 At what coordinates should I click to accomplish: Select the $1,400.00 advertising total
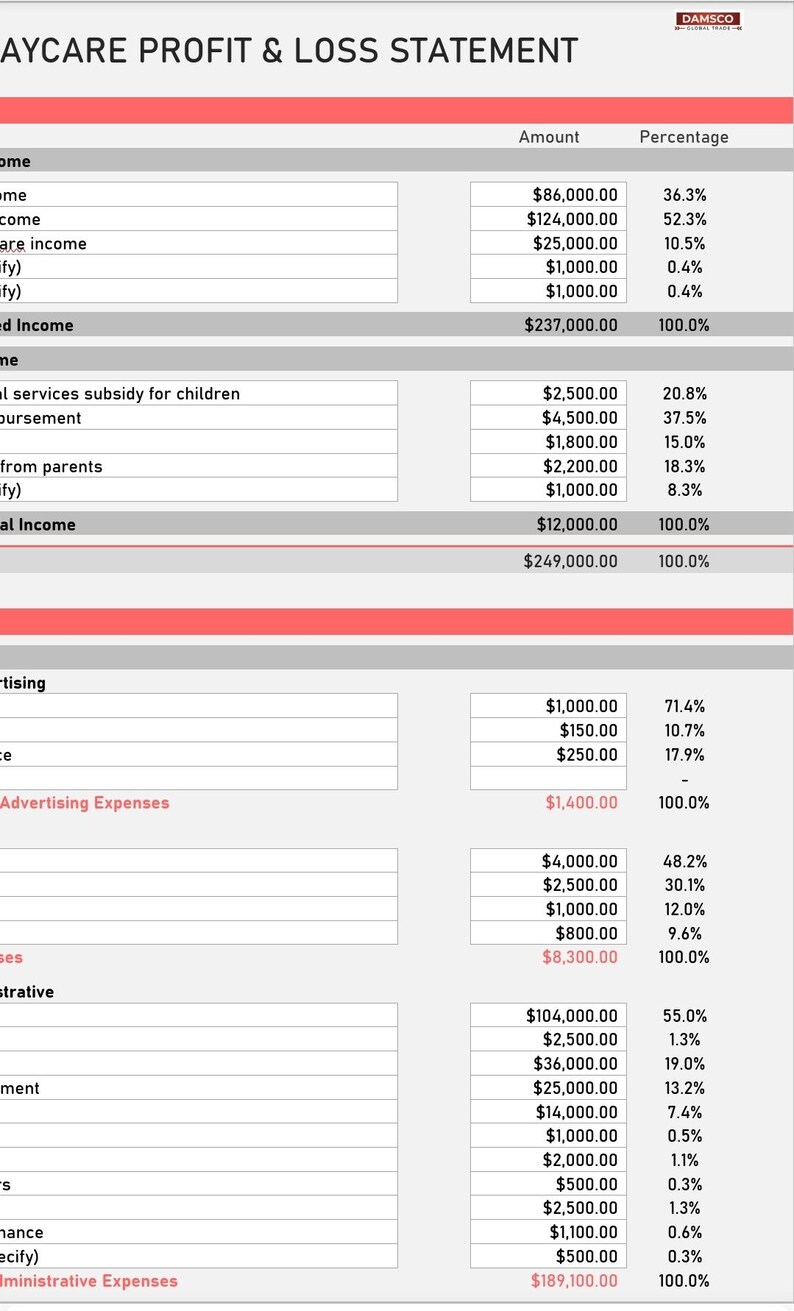click(581, 803)
